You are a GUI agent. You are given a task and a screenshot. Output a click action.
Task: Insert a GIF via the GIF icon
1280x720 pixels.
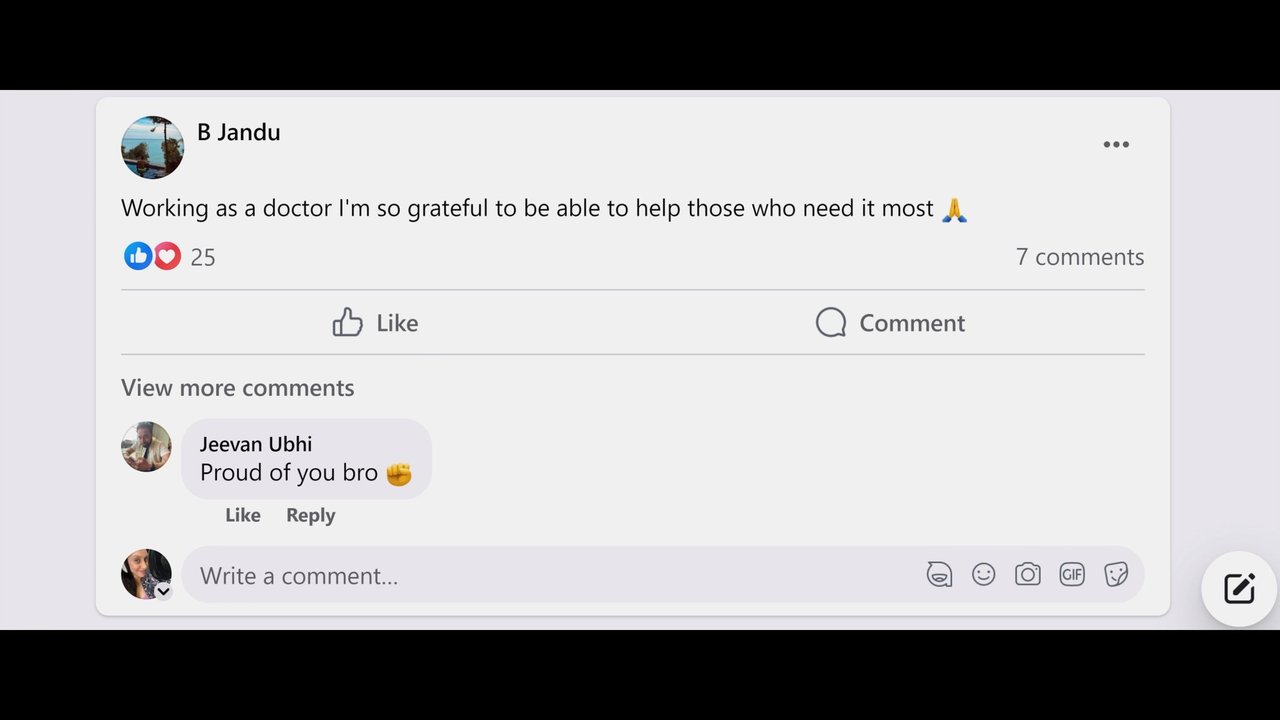[1072, 574]
